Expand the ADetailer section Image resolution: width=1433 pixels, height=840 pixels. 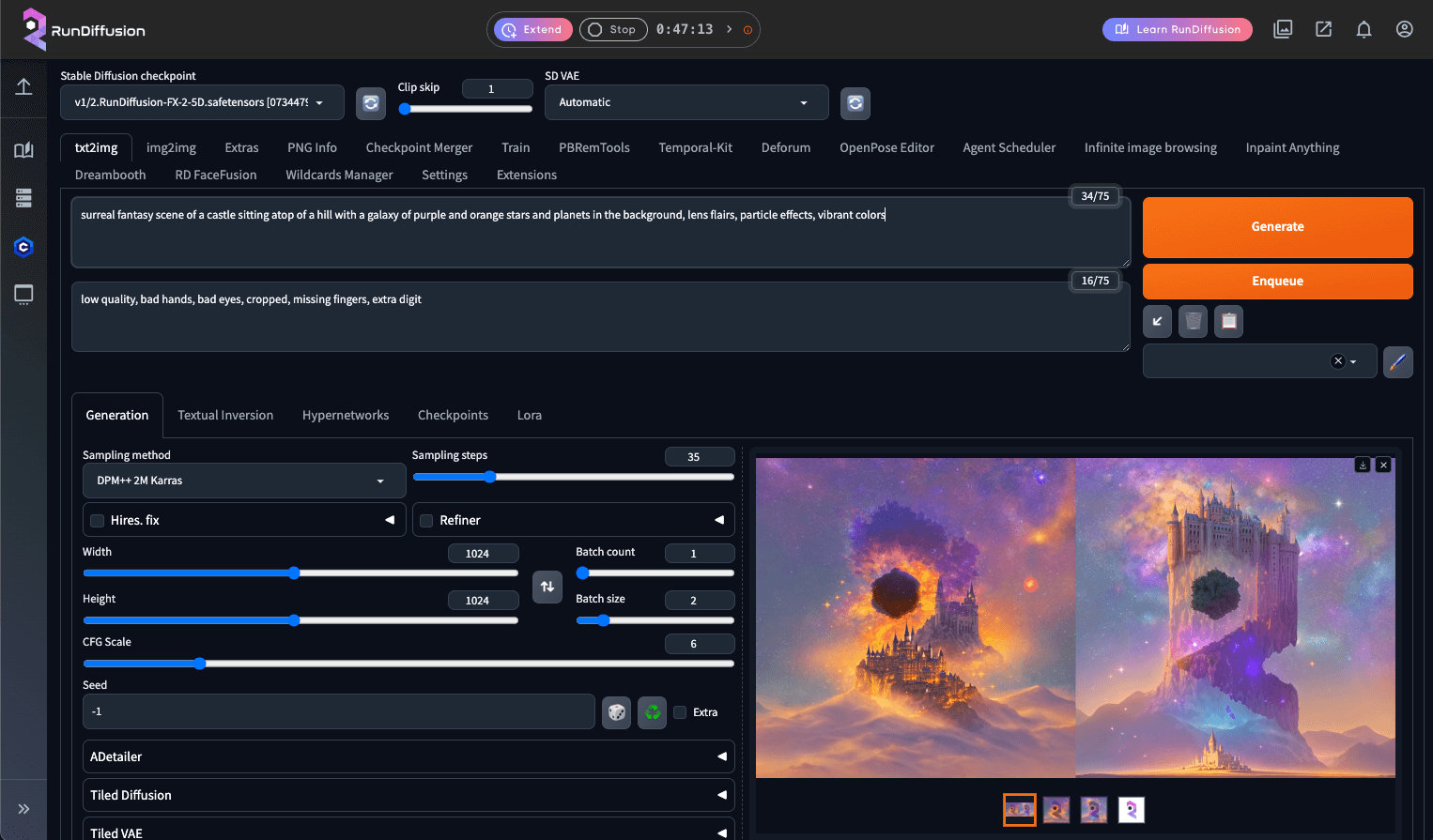[x=408, y=756]
